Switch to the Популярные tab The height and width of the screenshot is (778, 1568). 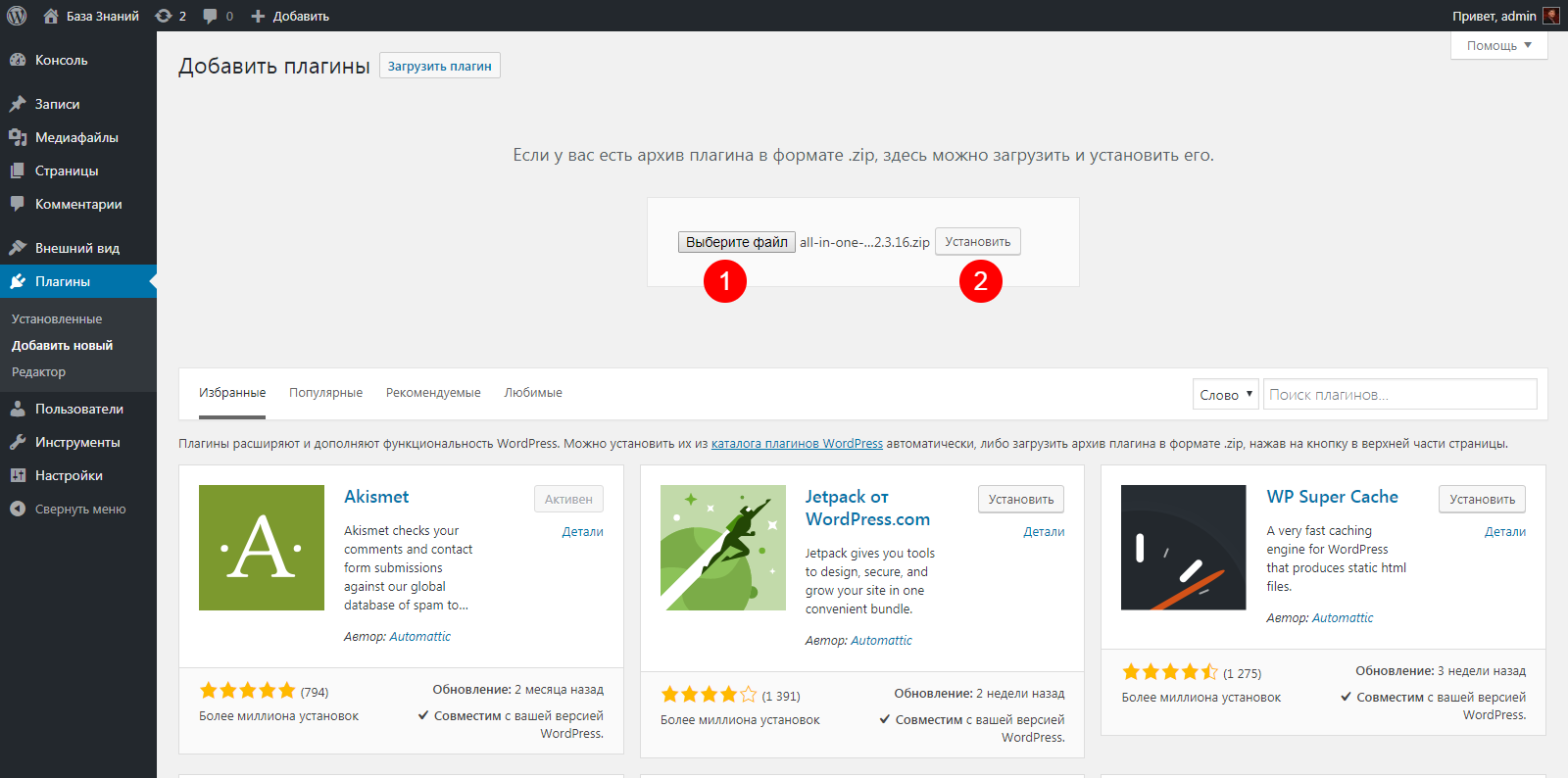click(325, 393)
